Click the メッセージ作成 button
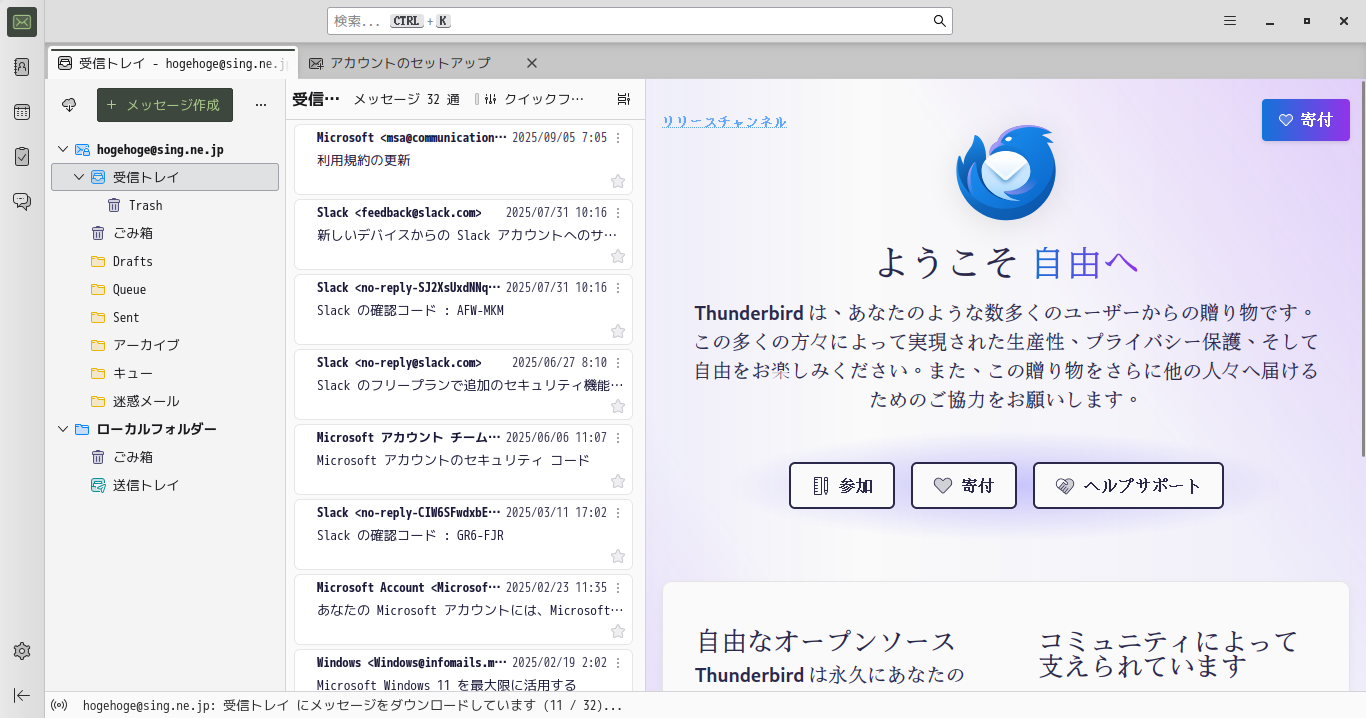The width and height of the screenshot is (1366, 718). tap(165, 105)
